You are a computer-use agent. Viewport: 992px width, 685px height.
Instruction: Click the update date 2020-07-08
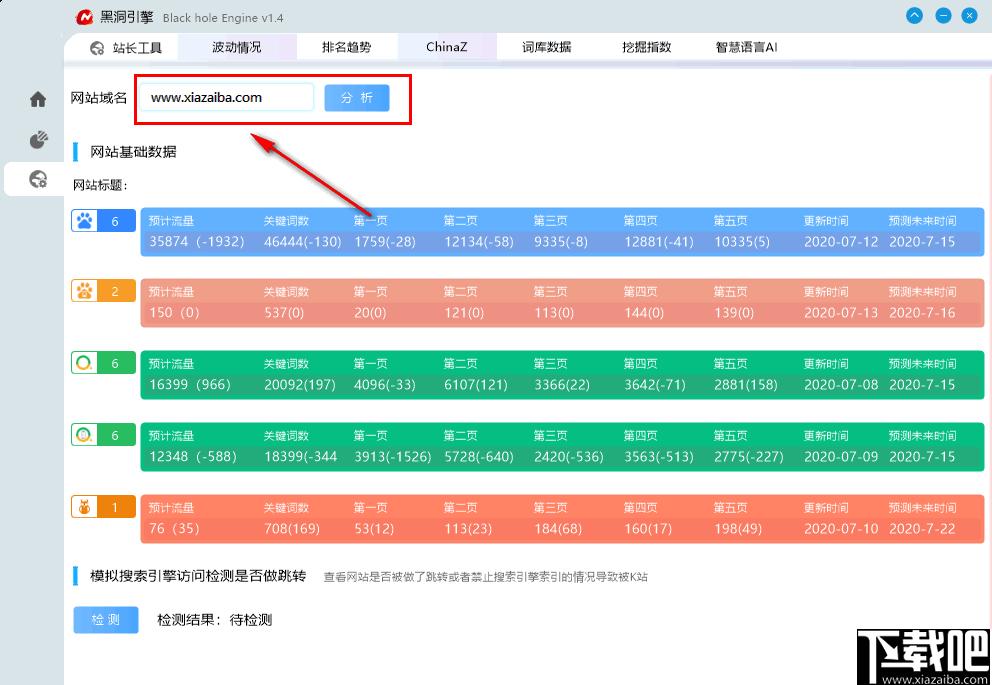tap(841, 385)
